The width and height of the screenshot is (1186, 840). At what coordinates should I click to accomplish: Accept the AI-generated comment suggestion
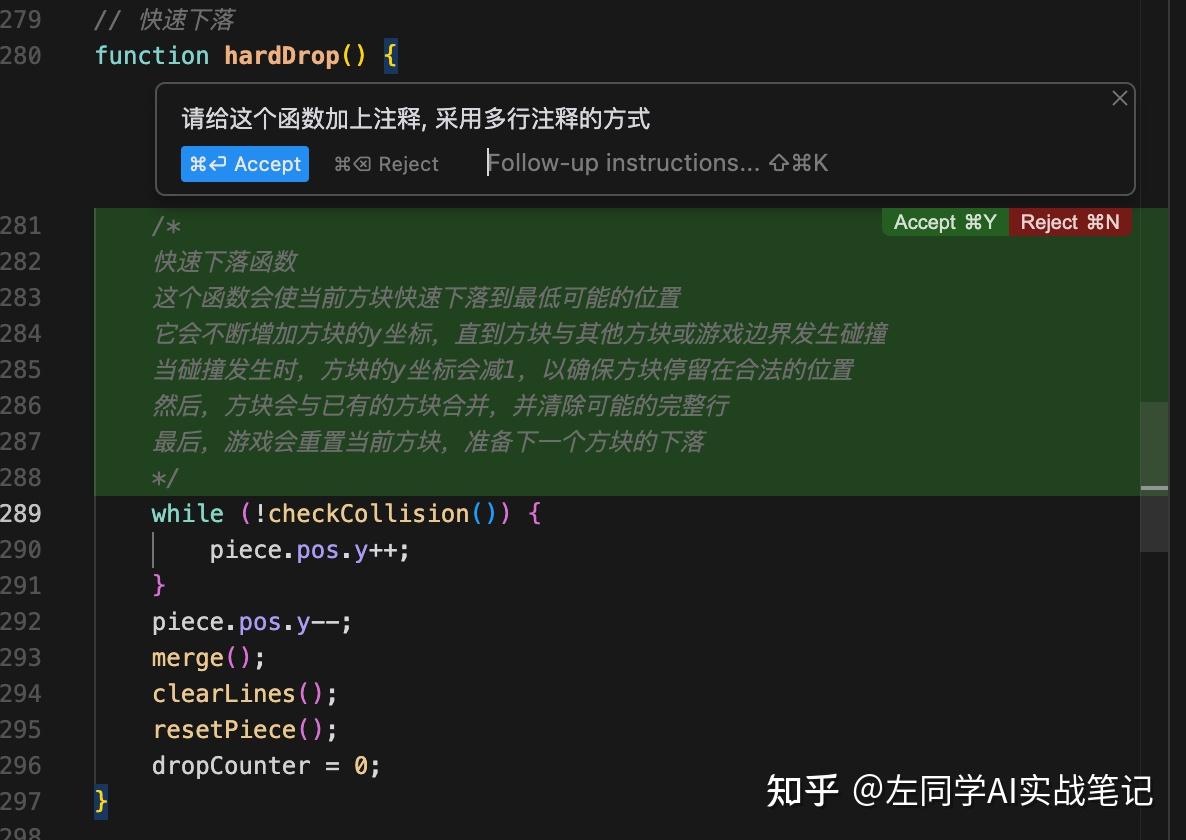[244, 163]
